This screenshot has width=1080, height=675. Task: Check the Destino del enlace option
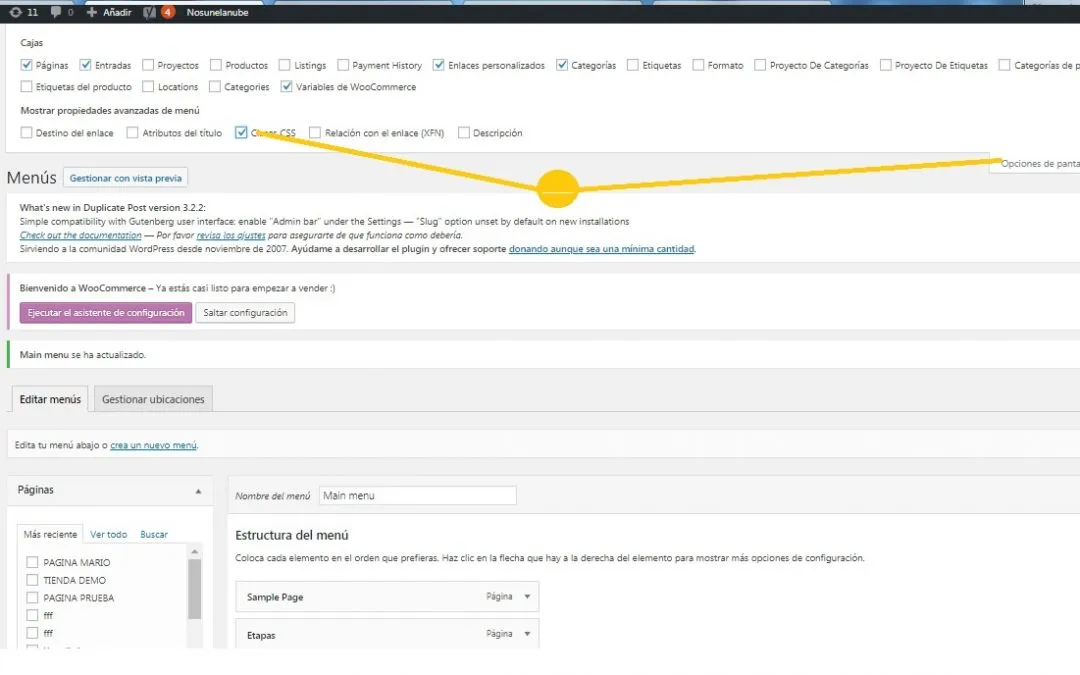pos(27,132)
